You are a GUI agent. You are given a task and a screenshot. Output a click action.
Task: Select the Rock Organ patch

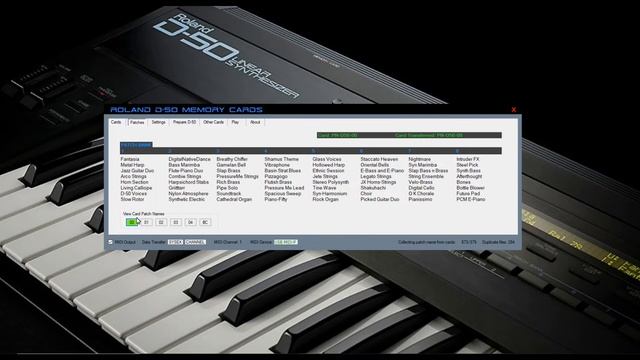tap(325, 199)
